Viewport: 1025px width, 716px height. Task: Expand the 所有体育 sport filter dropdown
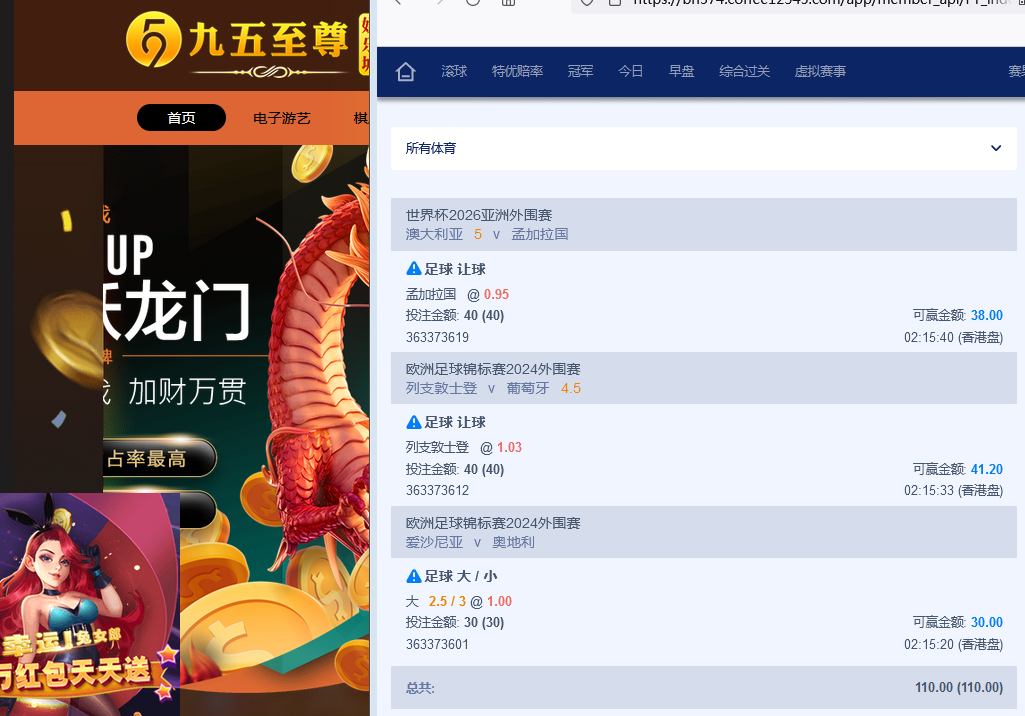coord(703,148)
